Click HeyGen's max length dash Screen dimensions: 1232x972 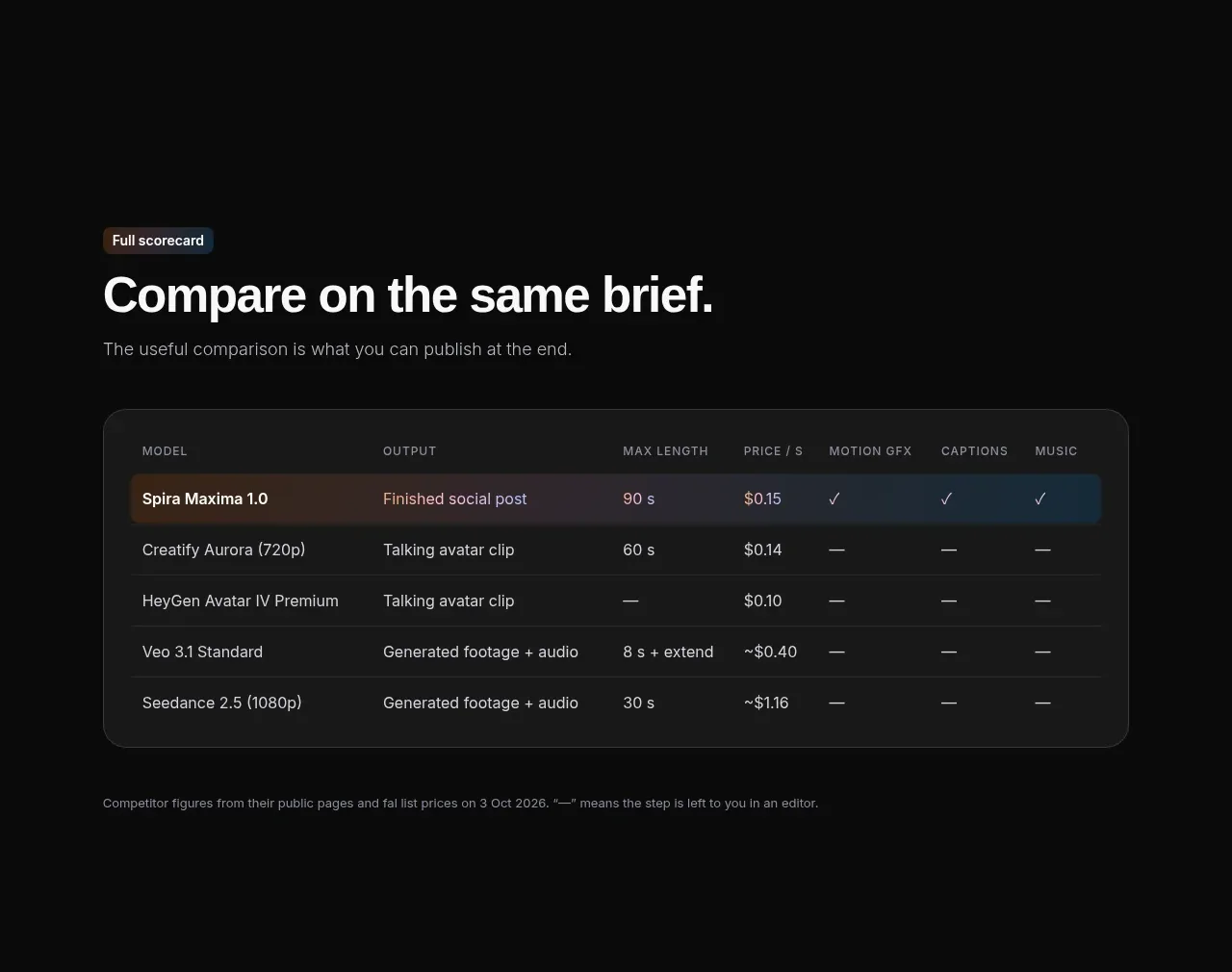(630, 601)
